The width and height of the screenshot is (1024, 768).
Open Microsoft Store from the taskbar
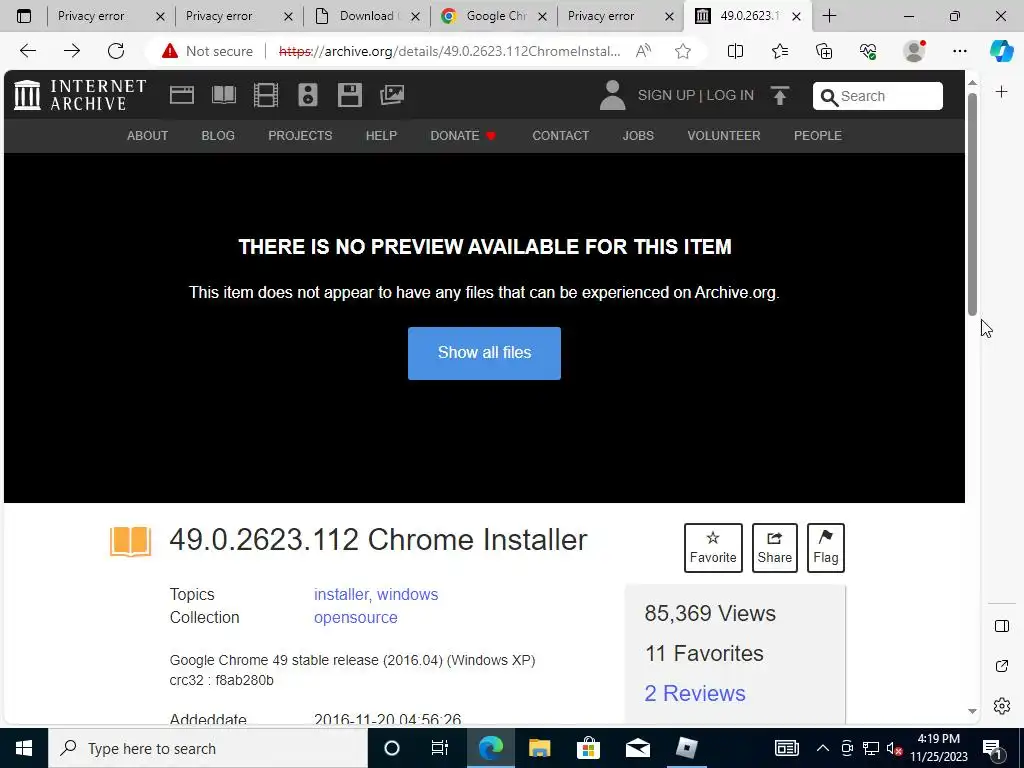pos(588,748)
